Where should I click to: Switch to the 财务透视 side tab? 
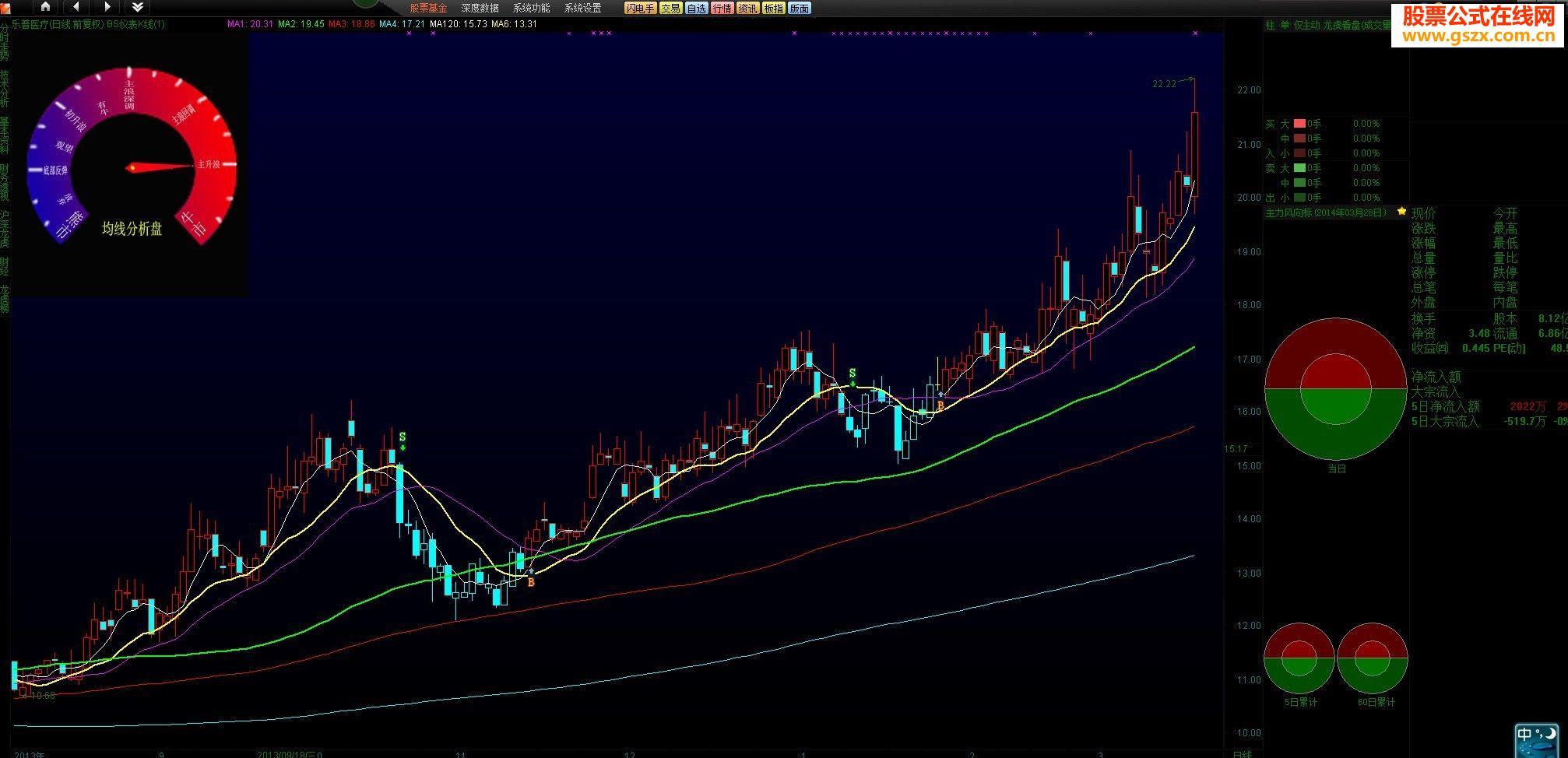(x=5, y=182)
